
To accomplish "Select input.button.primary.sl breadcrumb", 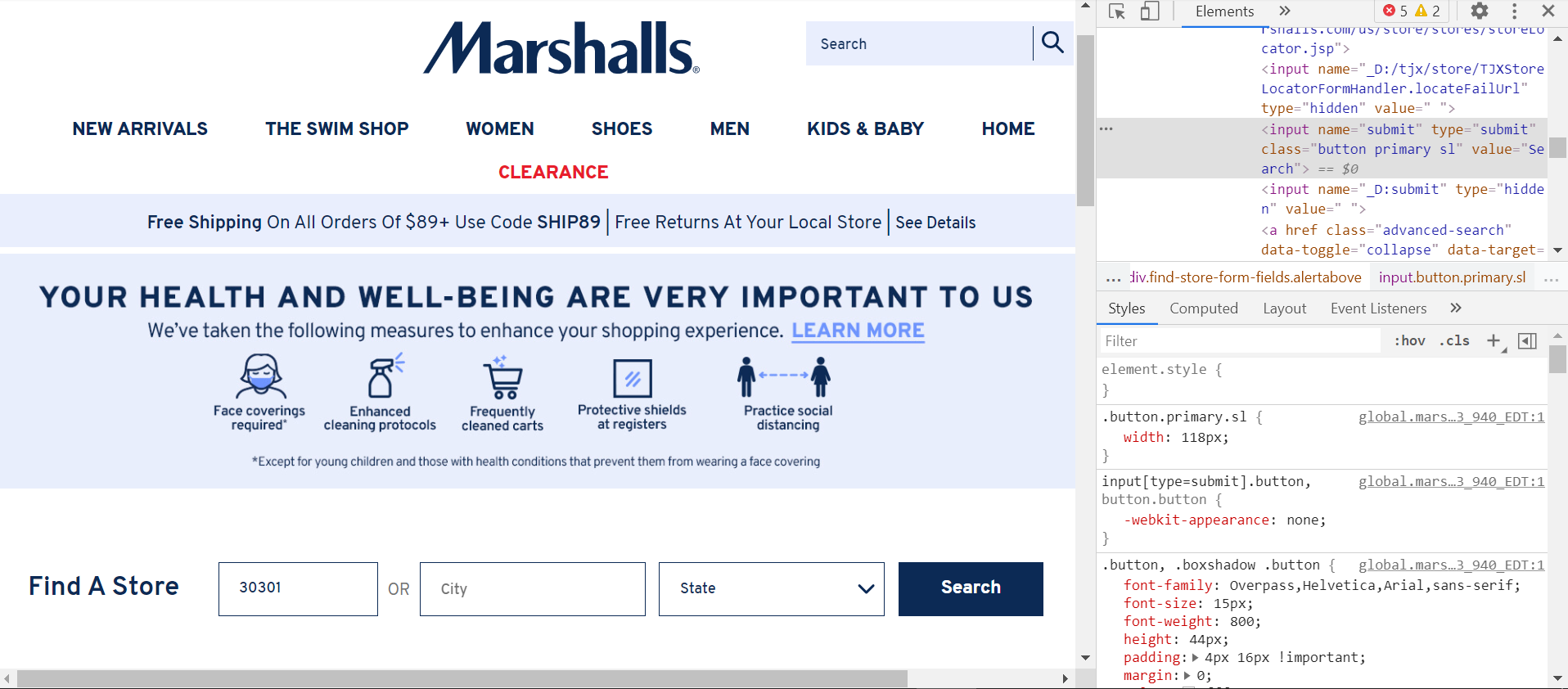I will 1452,277.
